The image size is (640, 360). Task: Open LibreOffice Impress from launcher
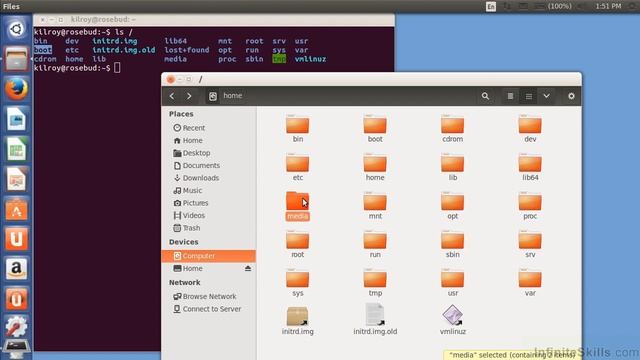[16, 179]
